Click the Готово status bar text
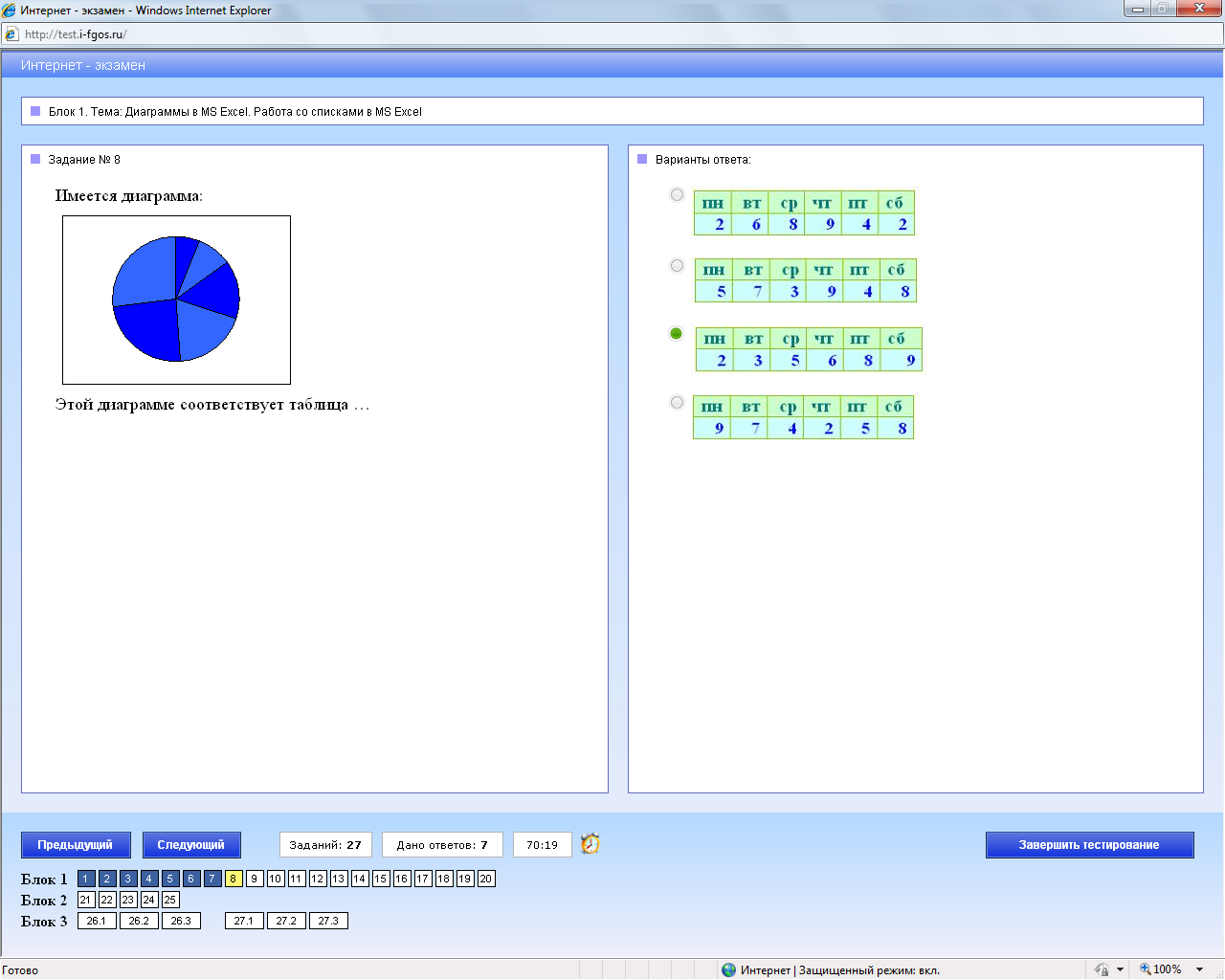The width and height of the screenshot is (1225, 980). pos(20,970)
